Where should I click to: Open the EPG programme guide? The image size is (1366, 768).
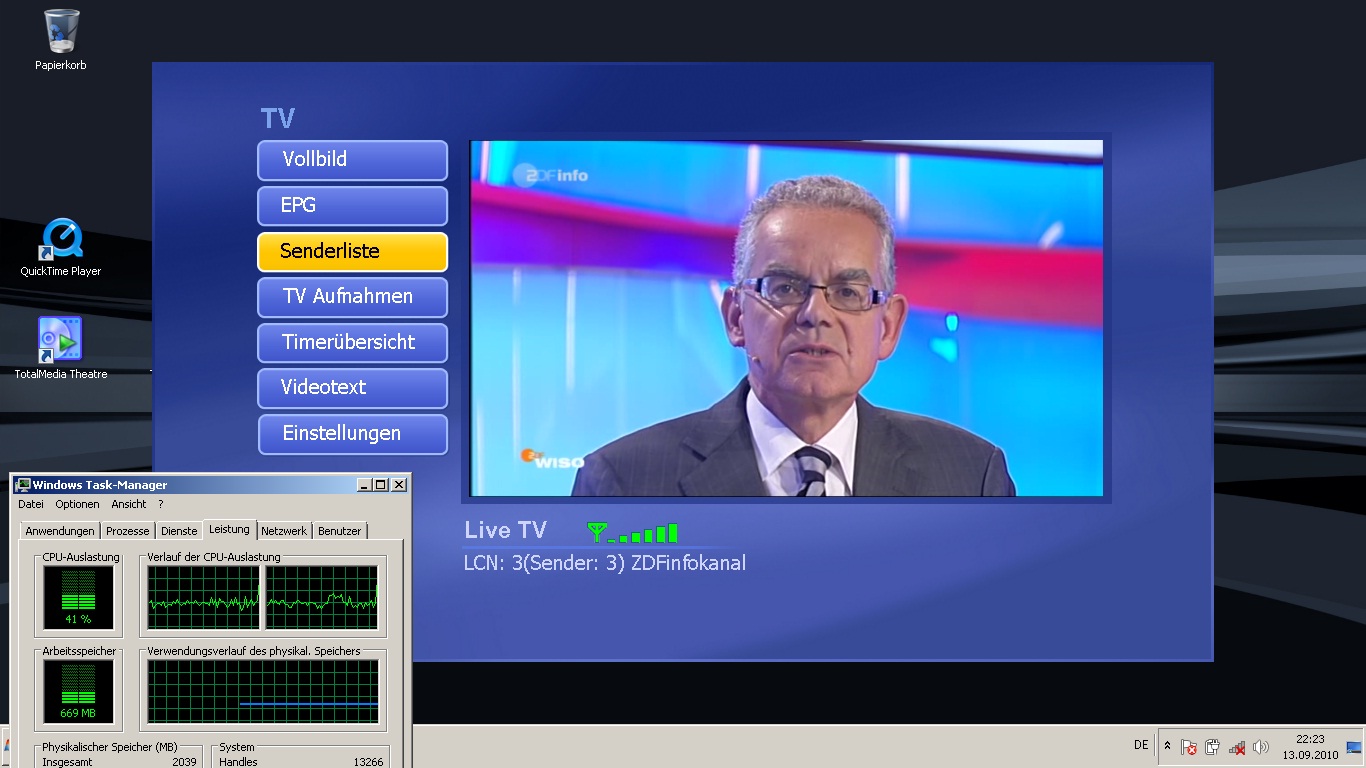[x=352, y=206]
